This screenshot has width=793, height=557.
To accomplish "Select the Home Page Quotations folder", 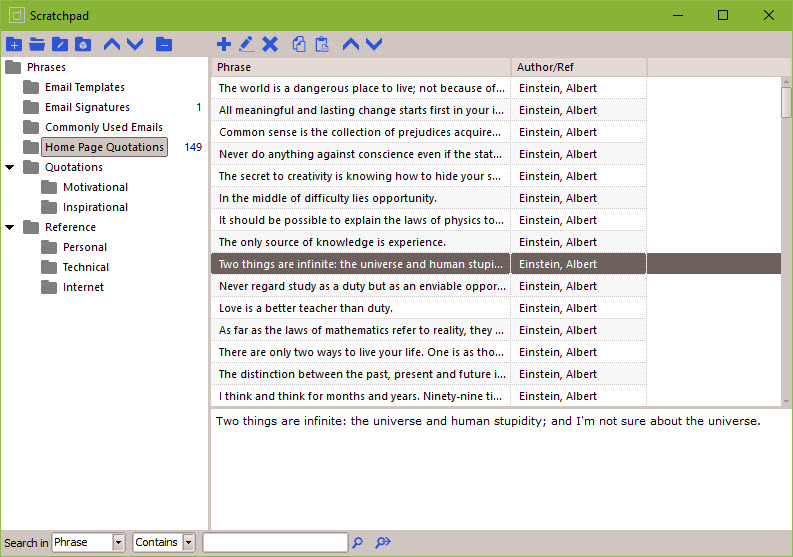I will [x=104, y=147].
